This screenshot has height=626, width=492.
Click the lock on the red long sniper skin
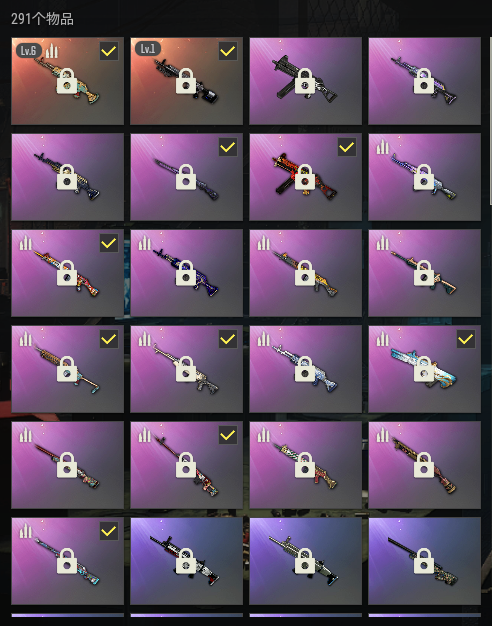[x=67, y=465]
